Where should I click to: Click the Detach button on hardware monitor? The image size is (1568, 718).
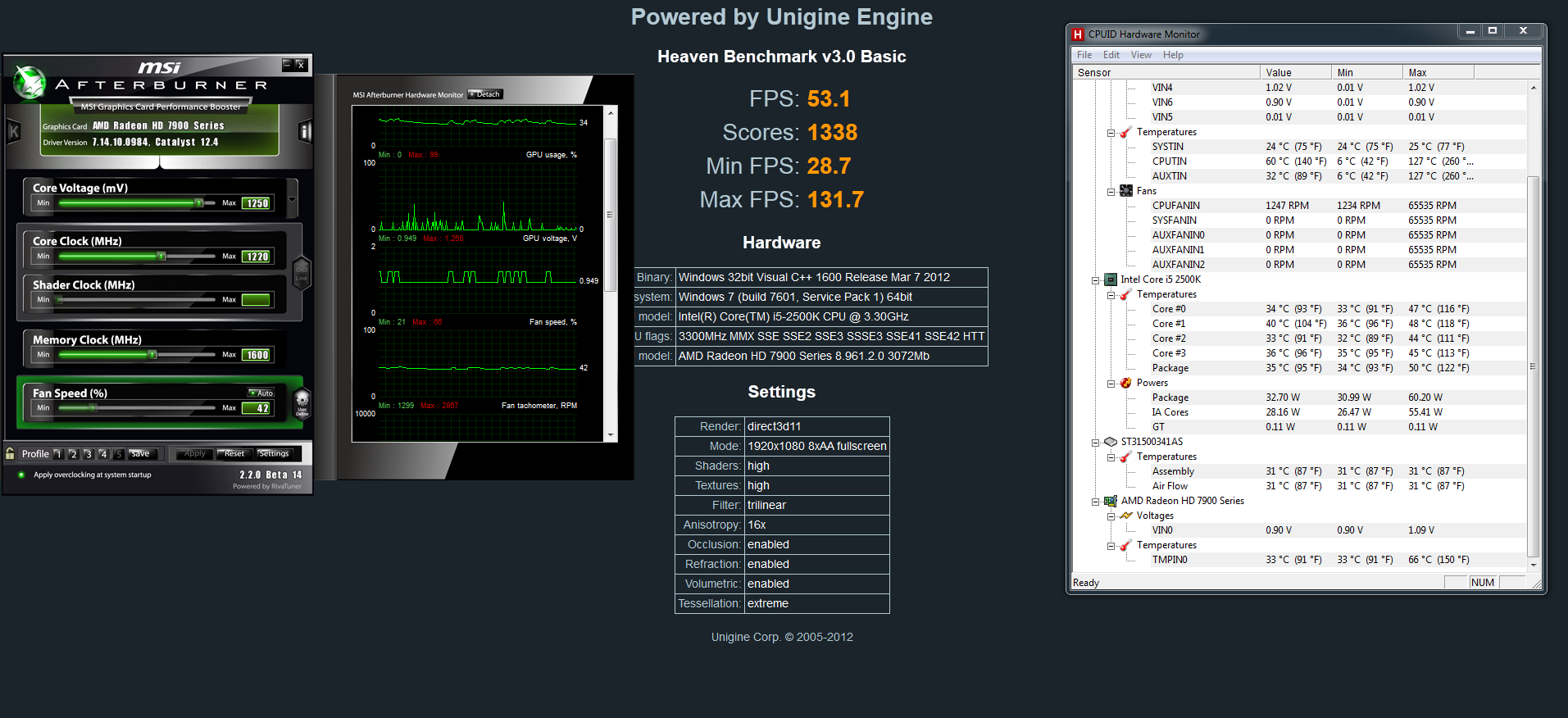pyautogui.click(x=485, y=94)
